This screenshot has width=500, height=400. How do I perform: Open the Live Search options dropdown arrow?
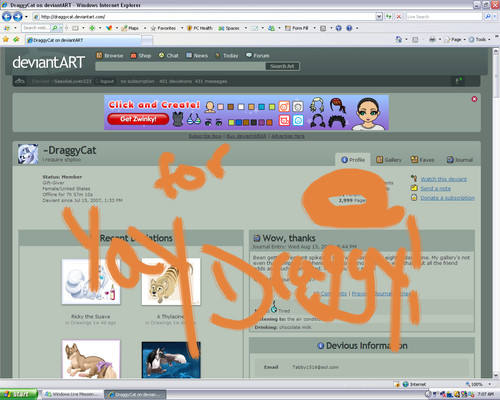(x=495, y=16)
